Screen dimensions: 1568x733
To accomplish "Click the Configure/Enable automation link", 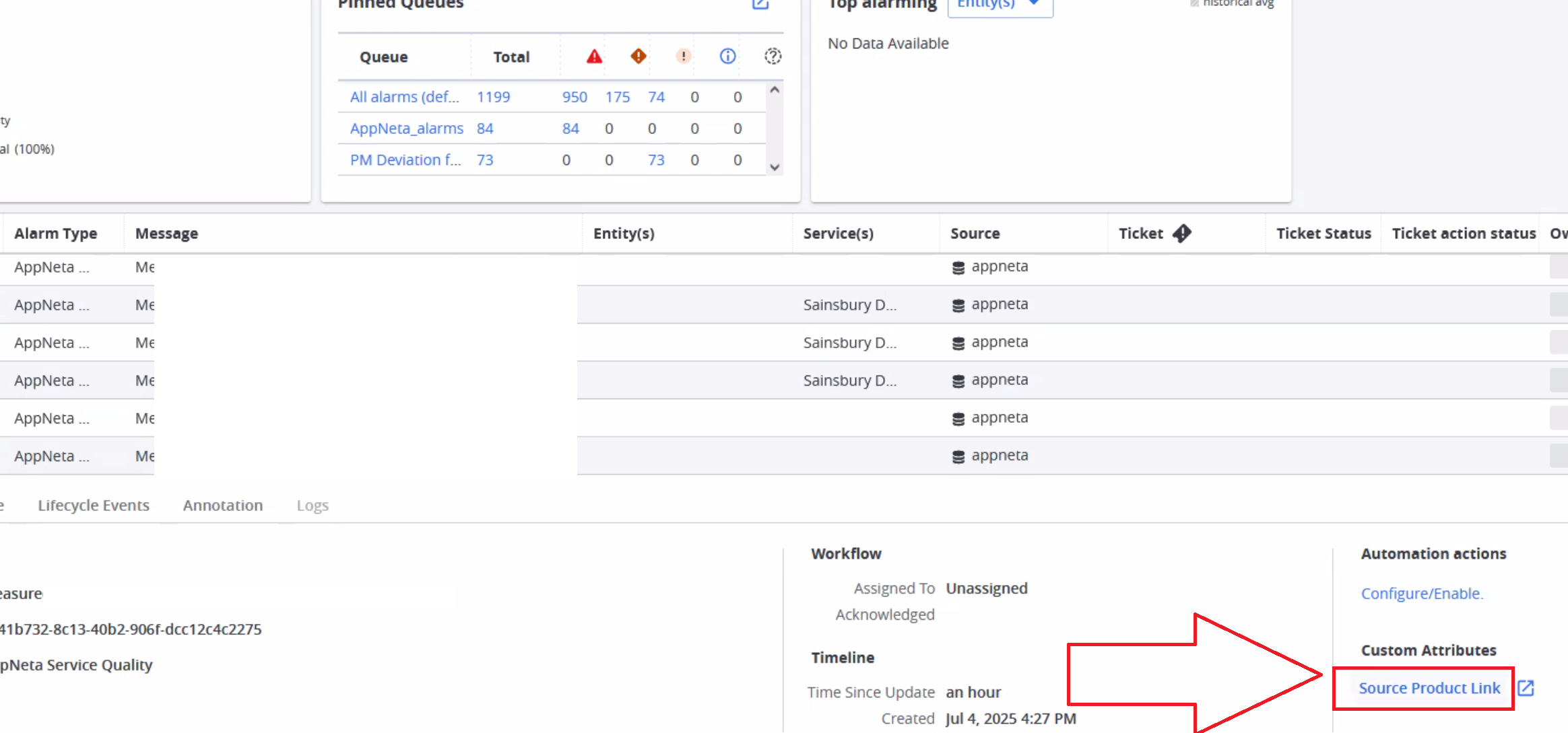I will click(1422, 594).
